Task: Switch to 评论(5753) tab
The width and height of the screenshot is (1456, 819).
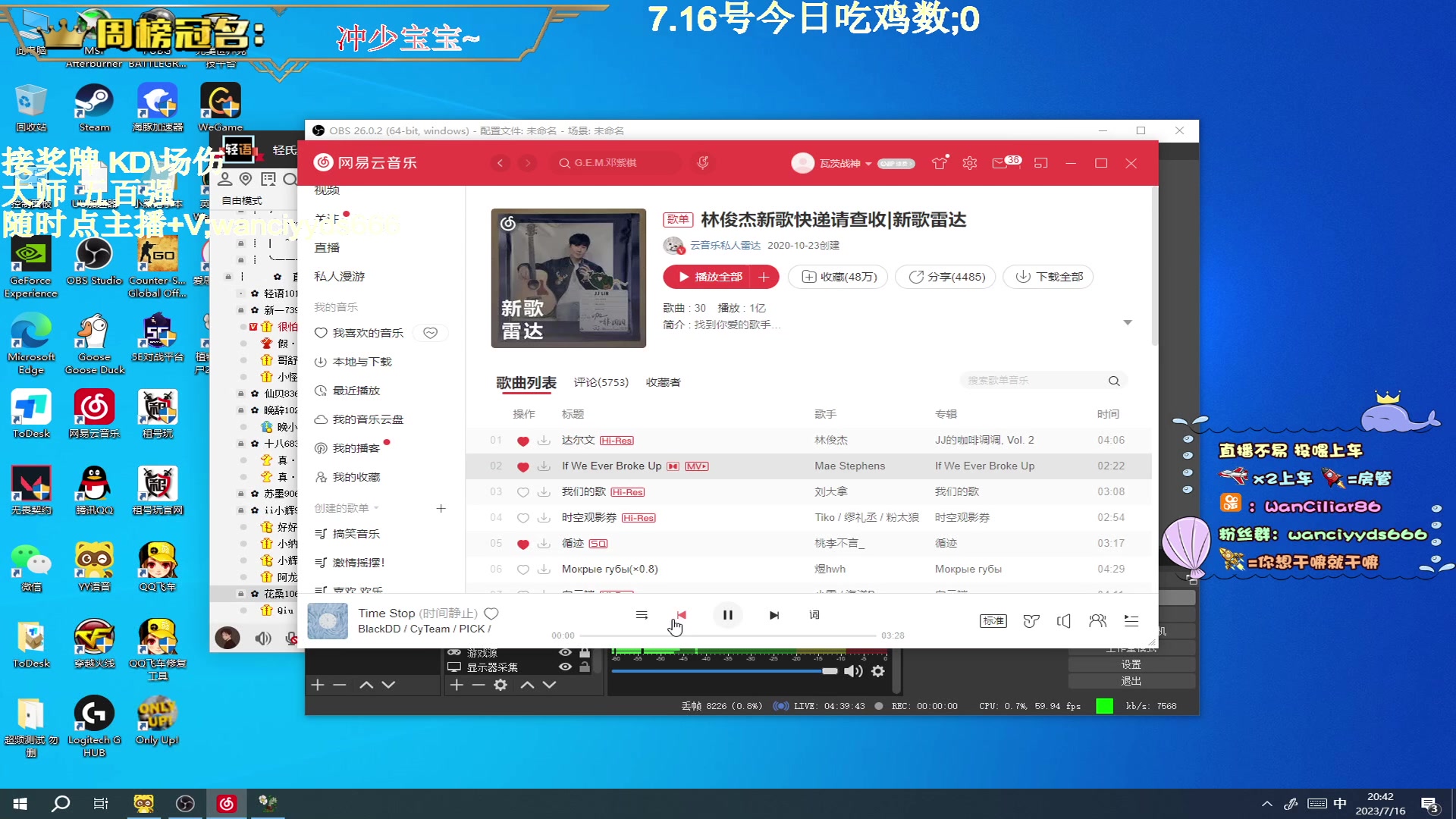Action: click(x=601, y=383)
